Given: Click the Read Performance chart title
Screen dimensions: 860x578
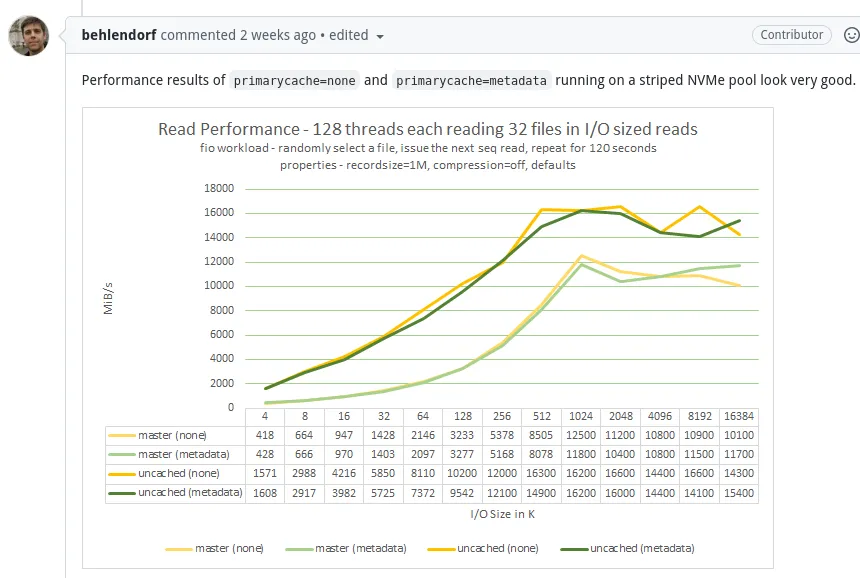Looking at the screenshot, I should (427, 129).
